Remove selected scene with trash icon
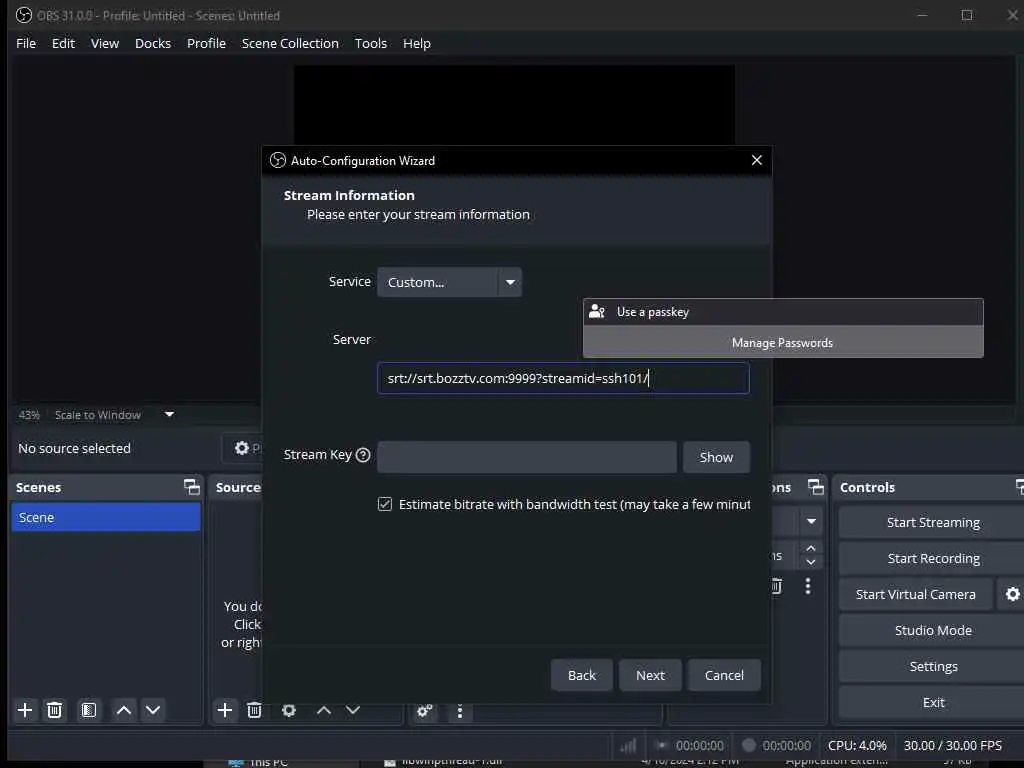This screenshot has width=1024, height=768. click(55, 710)
